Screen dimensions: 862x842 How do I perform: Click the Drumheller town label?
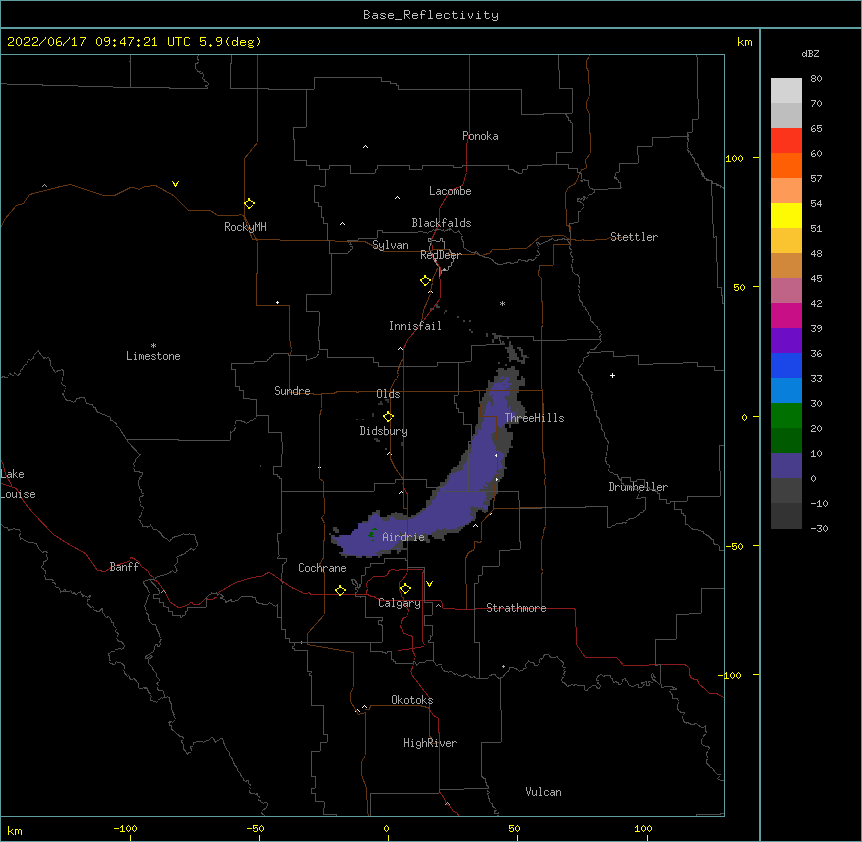point(638,487)
